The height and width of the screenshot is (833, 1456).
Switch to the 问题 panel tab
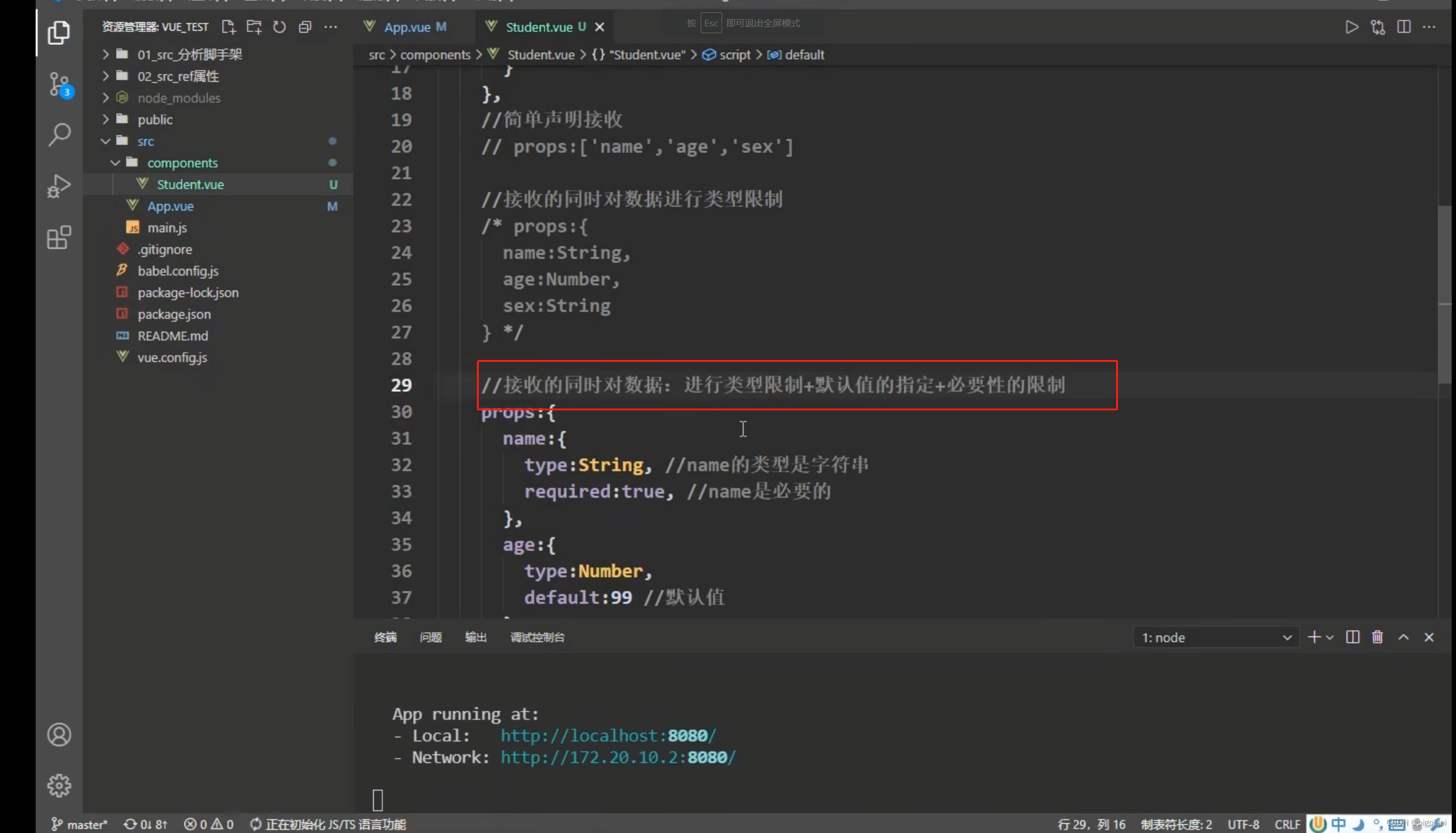pos(431,637)
